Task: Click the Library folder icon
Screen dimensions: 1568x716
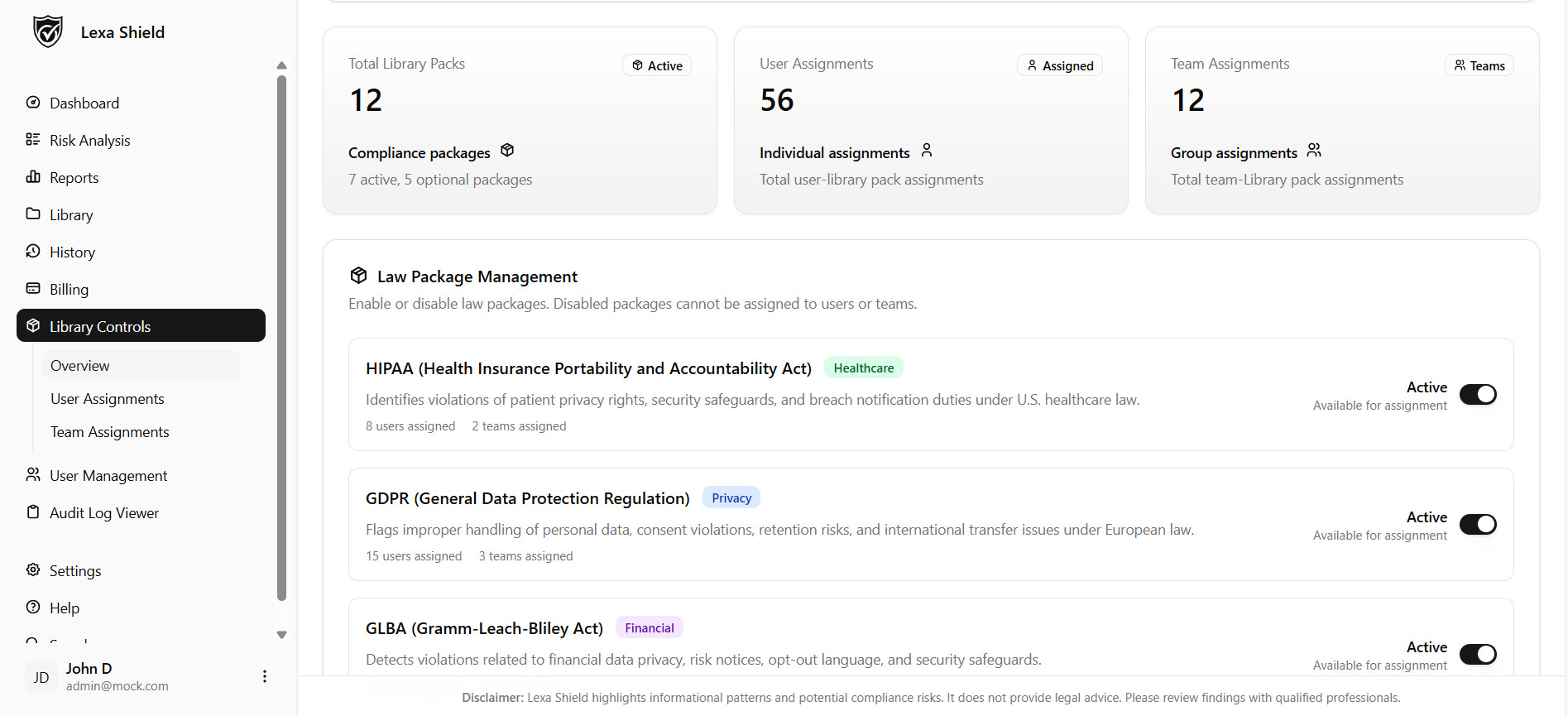Action: (x=33, y=214)
